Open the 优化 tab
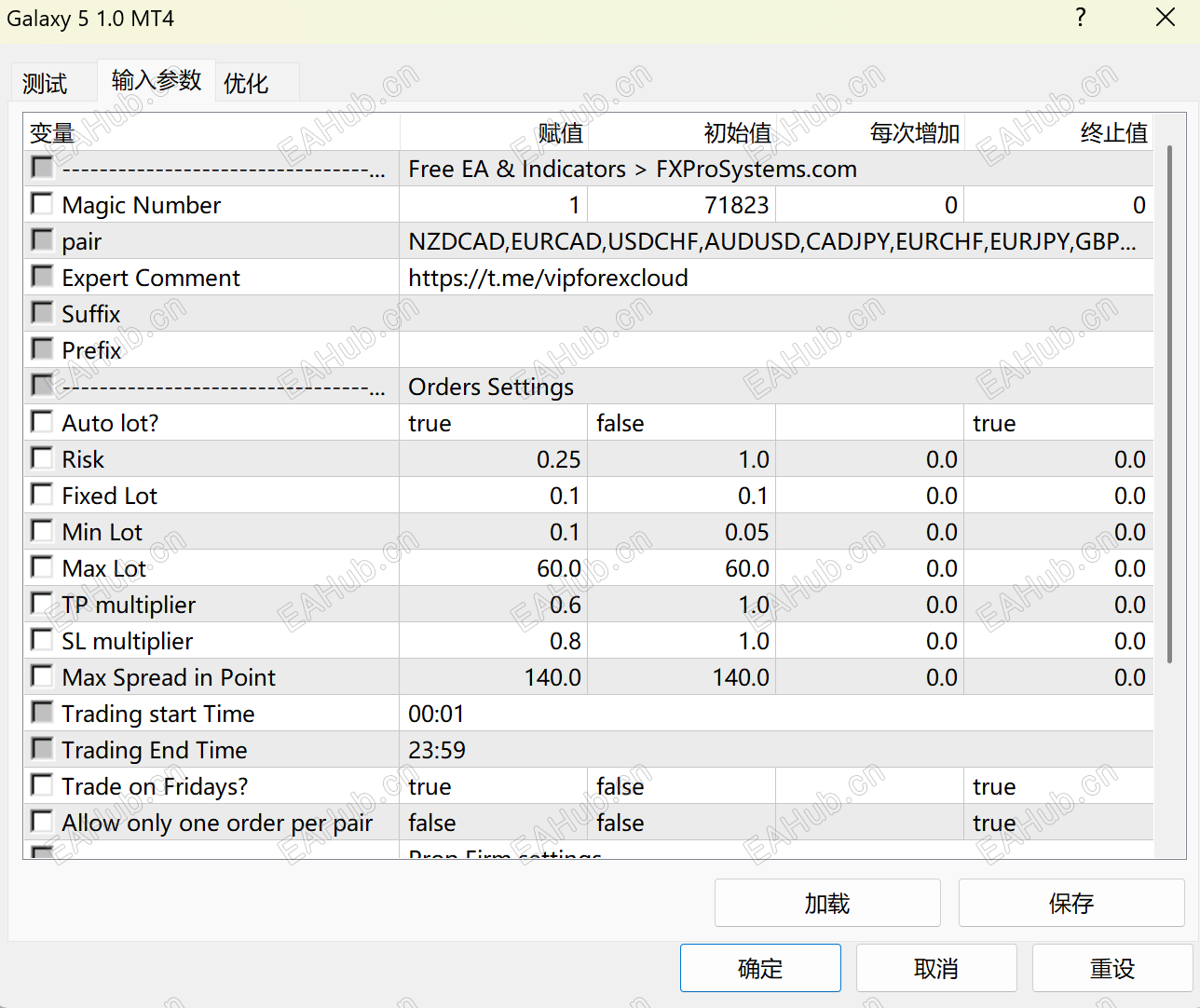Image resolution: width=1200 pixels, height=1008 pixels. (x=246, y=84)
